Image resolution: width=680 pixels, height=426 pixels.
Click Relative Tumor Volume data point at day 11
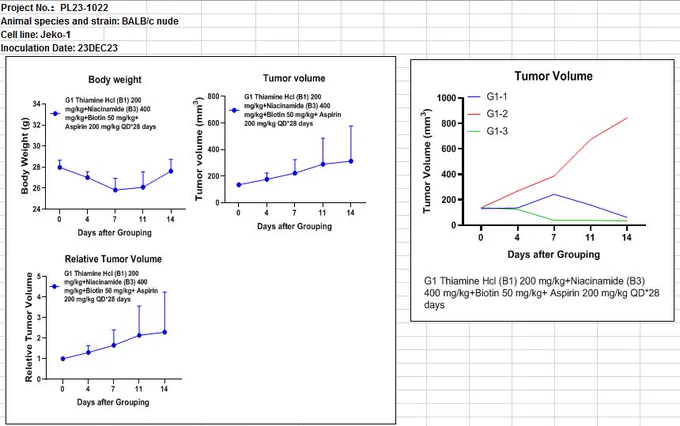pyautogui.click(x=139, y=335)
